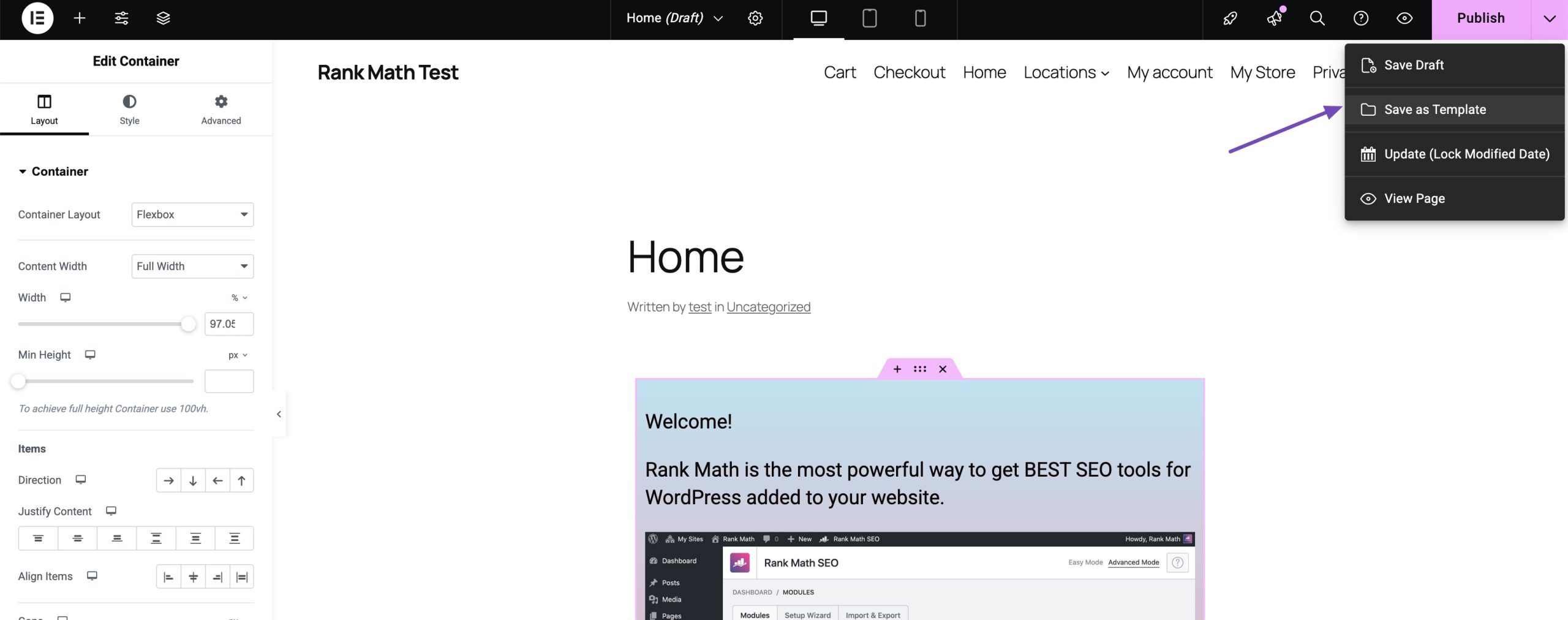This screenshot has height=620, width=1568.
Task: Preview changes with the eye icon
Action: [x=1404, y=18]
